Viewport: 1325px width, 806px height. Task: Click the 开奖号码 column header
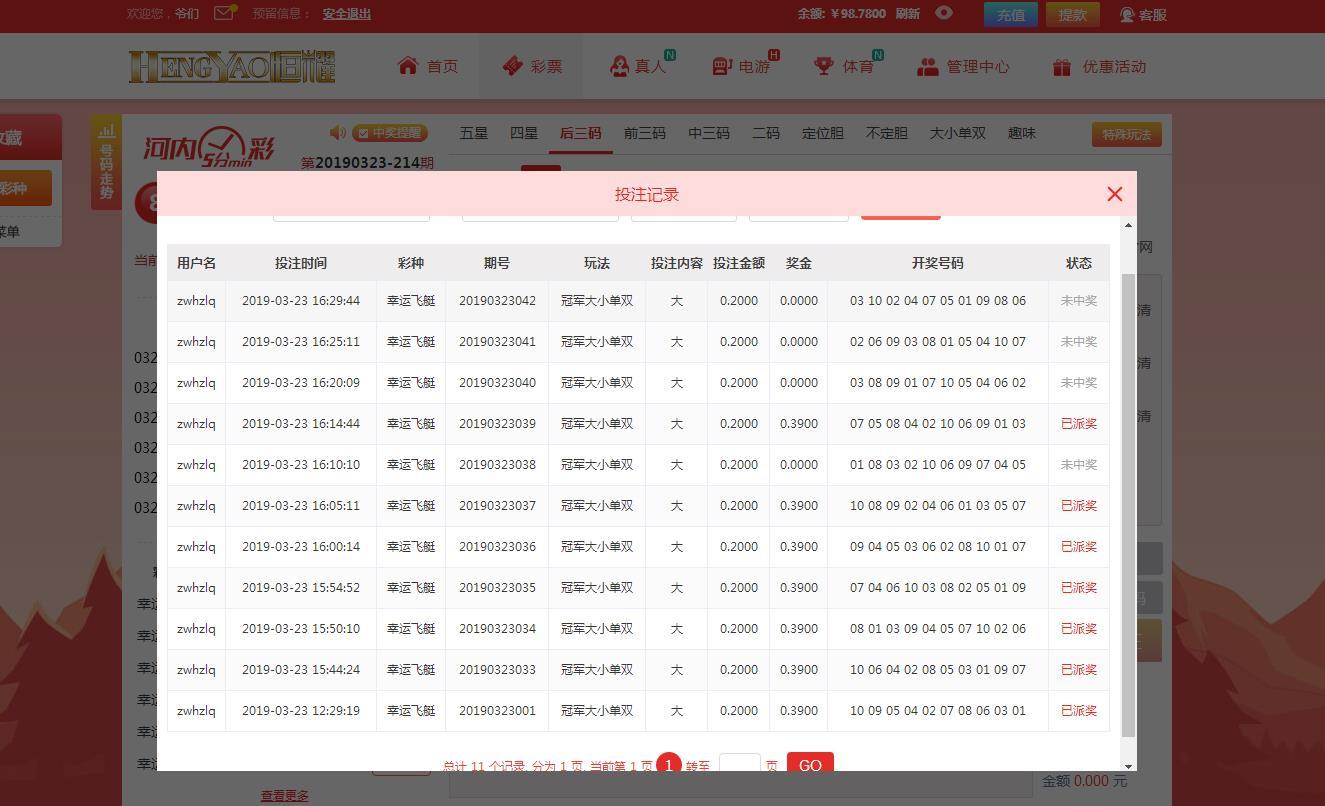(x=938, y=263)
